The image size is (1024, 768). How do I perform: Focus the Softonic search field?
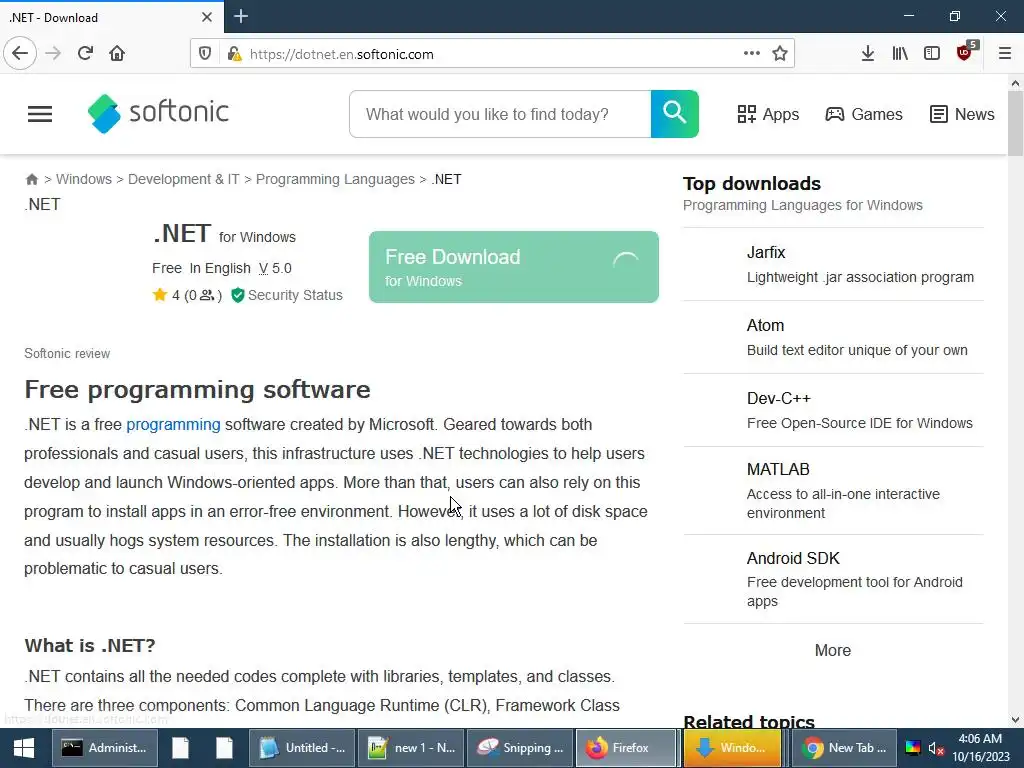point(500,114)
